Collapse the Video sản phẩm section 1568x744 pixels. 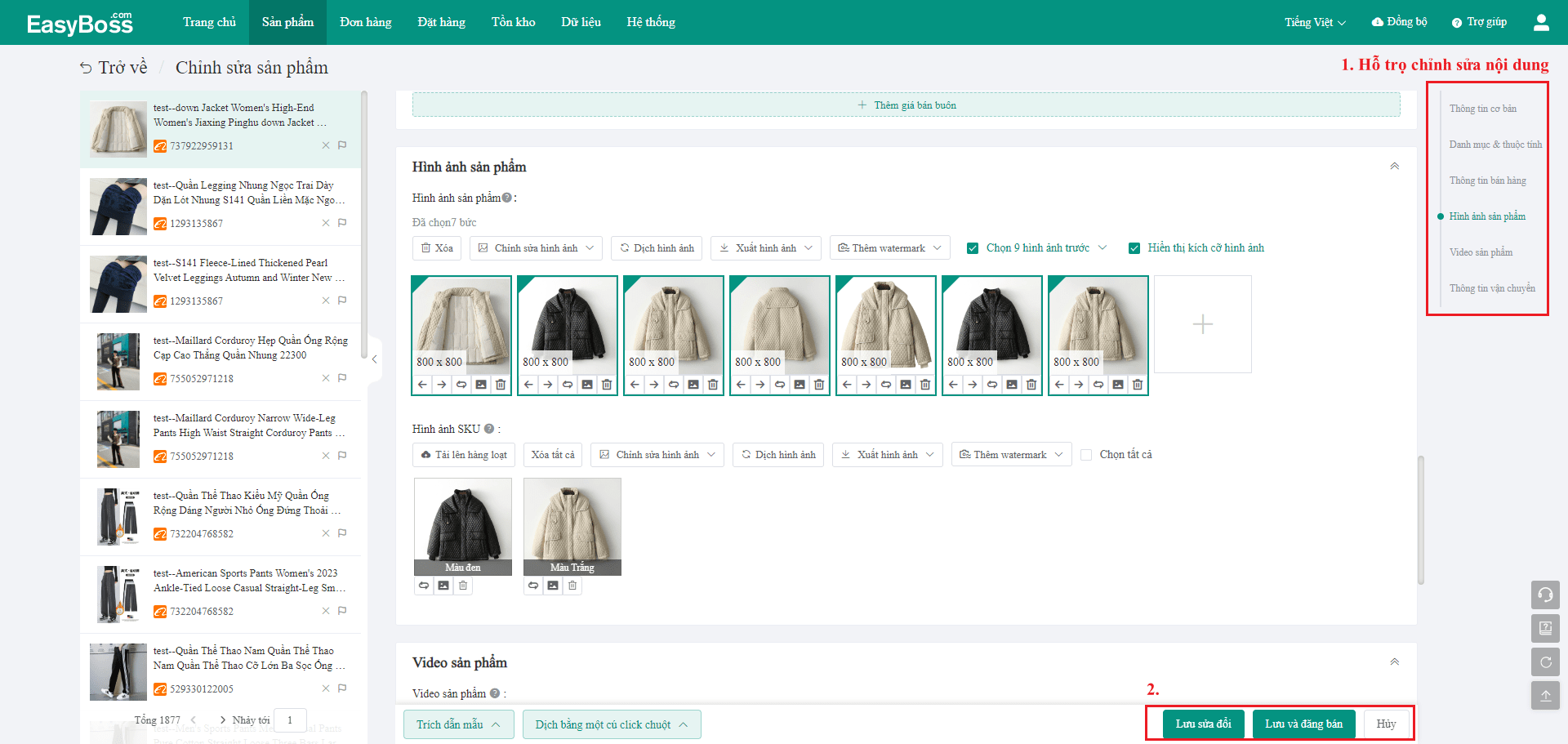coord(1395,662)
